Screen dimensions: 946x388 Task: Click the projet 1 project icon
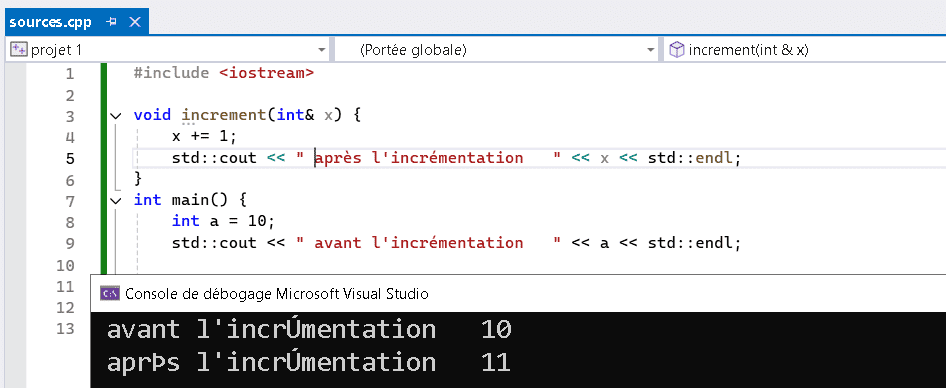pos(19,50)
